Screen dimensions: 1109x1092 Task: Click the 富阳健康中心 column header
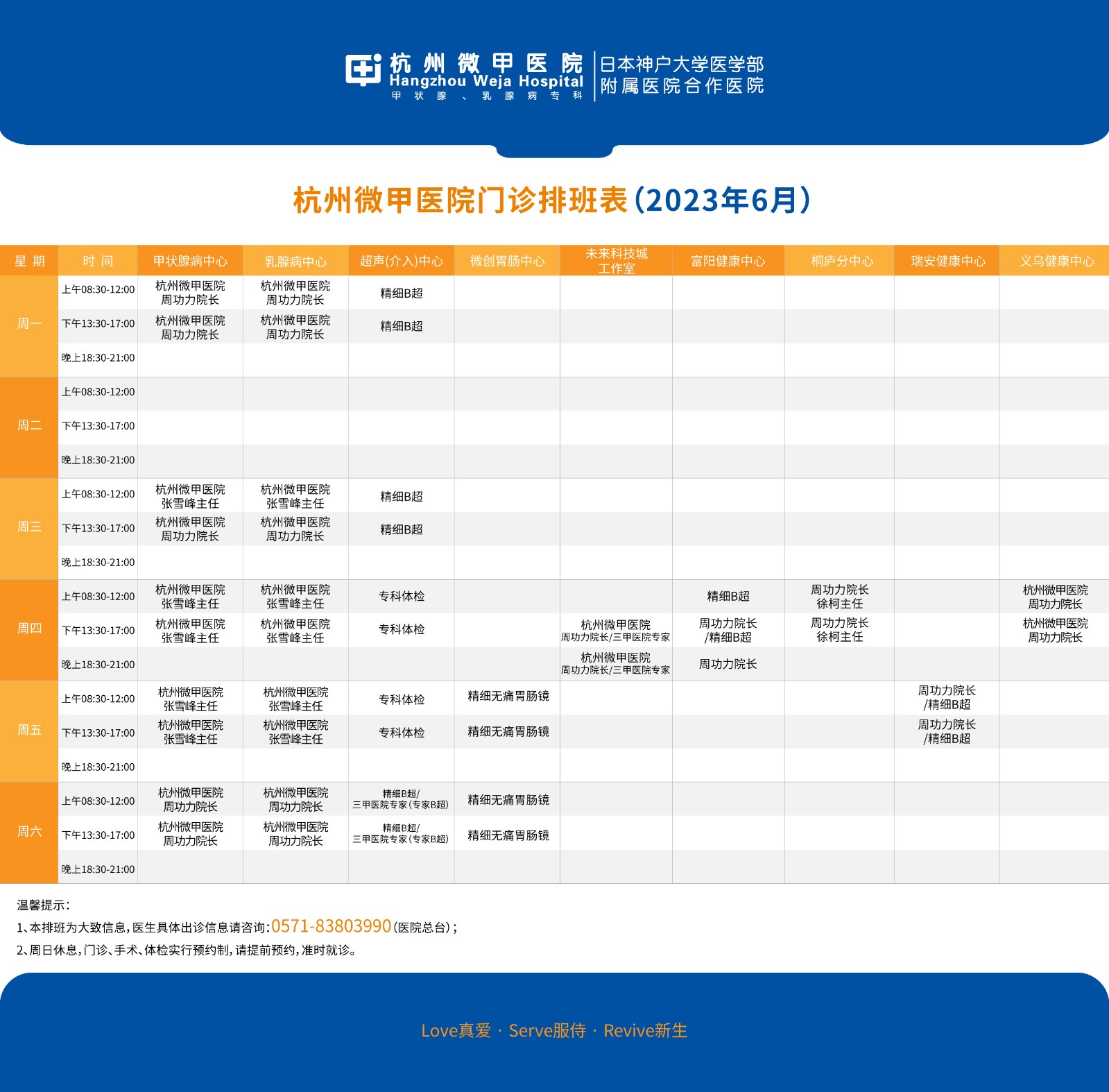(x=728, y=261)
